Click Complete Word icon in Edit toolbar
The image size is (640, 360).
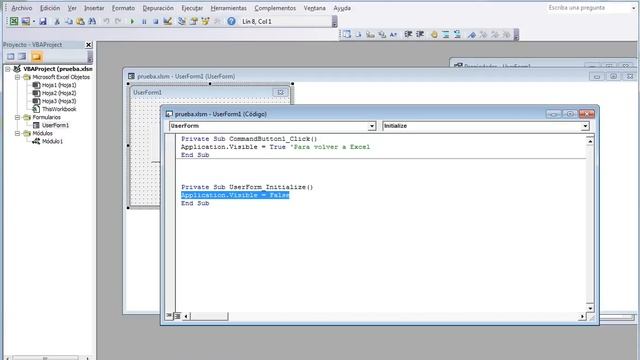click(x=393, y=35)
